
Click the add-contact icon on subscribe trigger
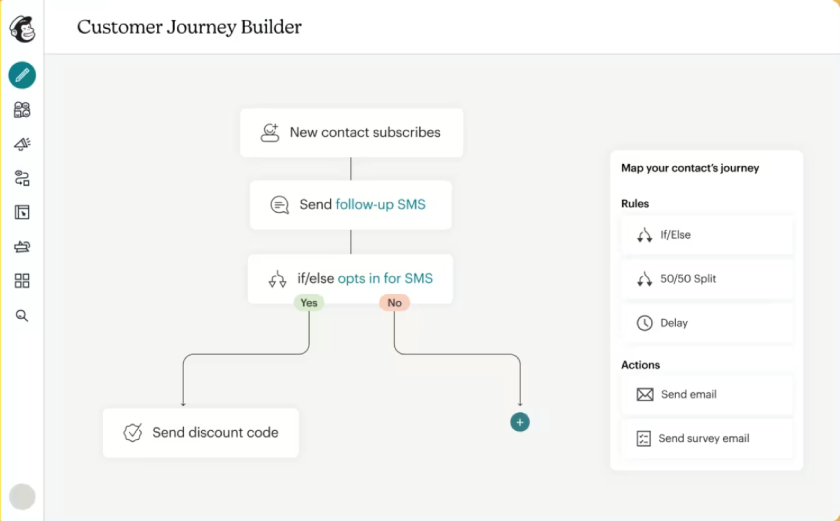click(x=270, y=132)
